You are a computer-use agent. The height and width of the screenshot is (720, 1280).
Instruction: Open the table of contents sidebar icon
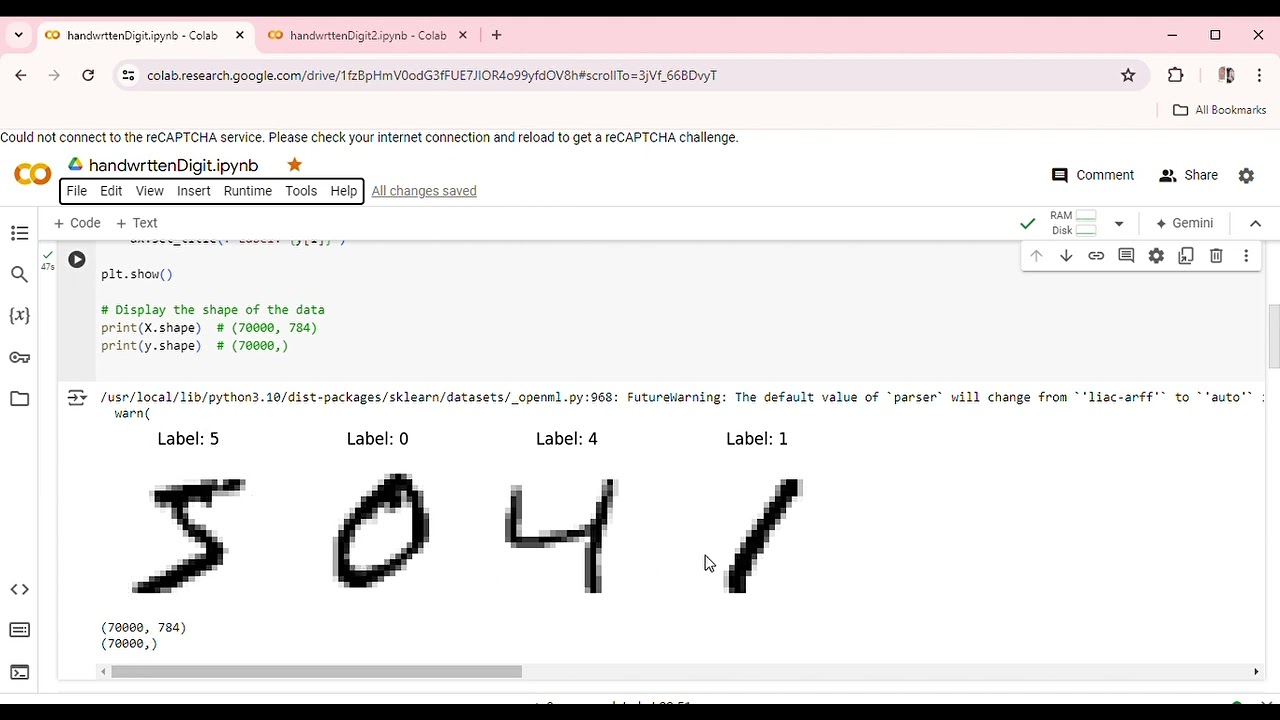click(x=19, y=233)
